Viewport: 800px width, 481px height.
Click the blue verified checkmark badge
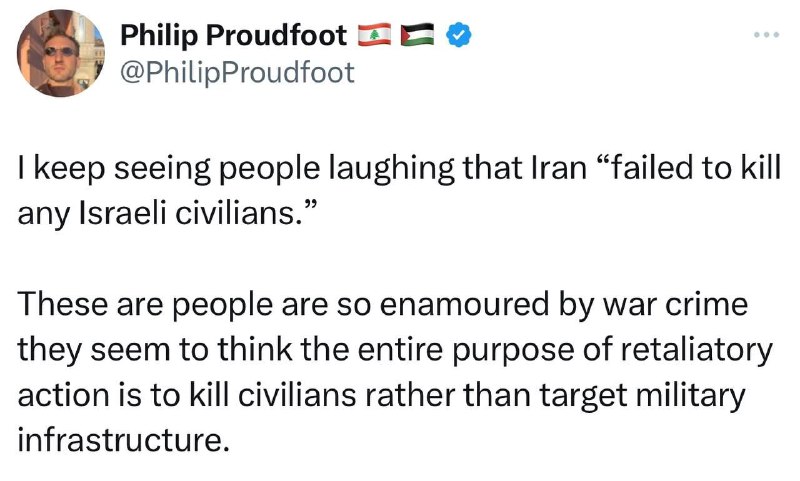[459, 35]
